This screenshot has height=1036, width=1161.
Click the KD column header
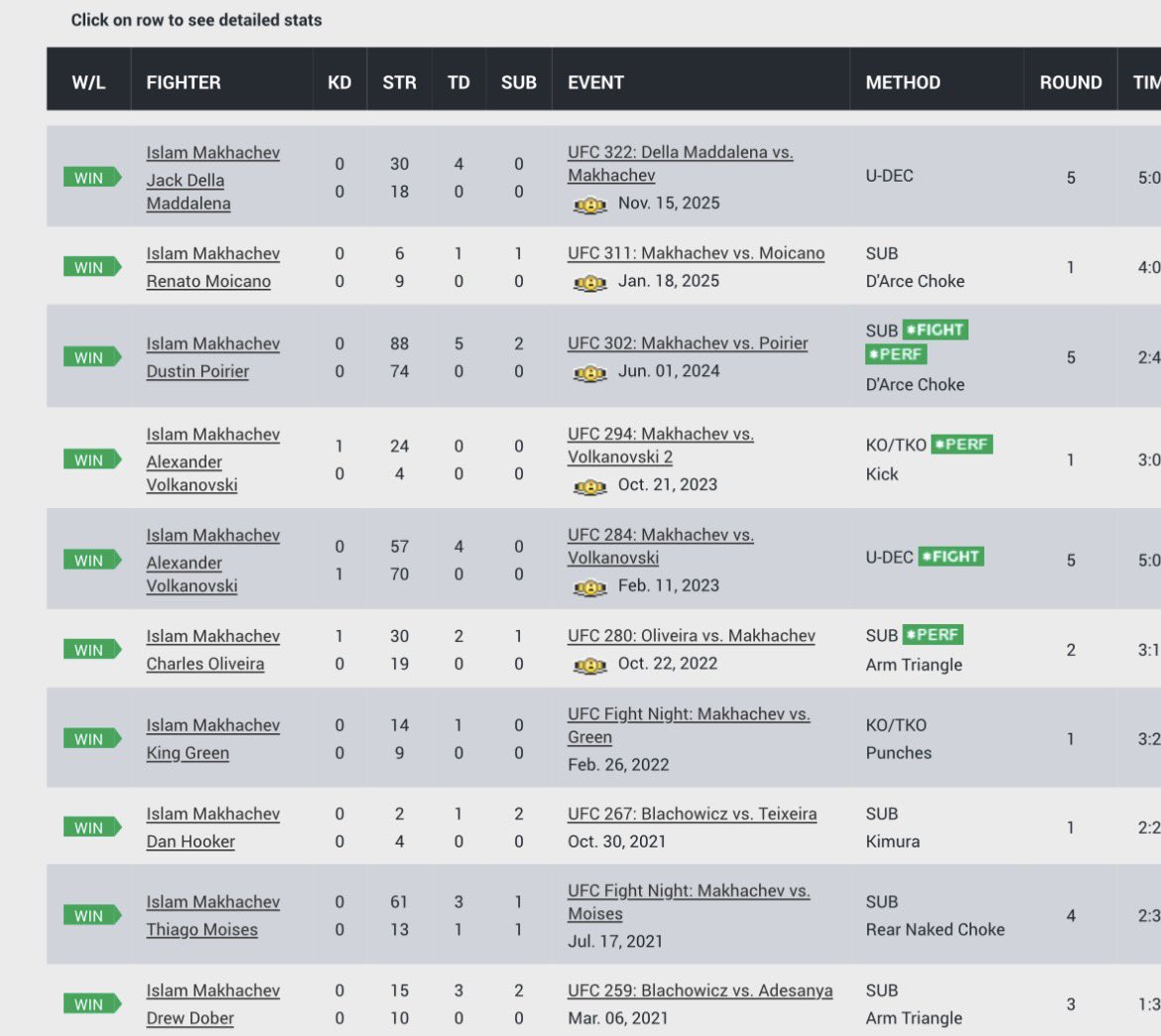(339, 82)
